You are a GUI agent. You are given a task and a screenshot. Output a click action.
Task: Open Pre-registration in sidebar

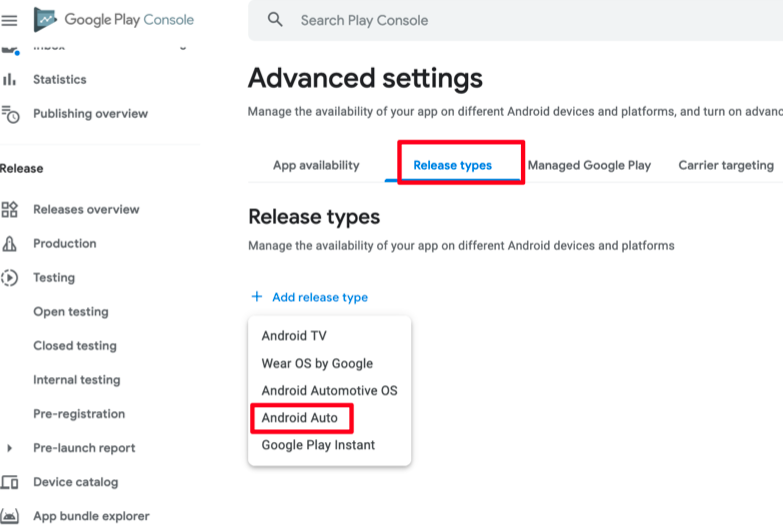[79, 414]
